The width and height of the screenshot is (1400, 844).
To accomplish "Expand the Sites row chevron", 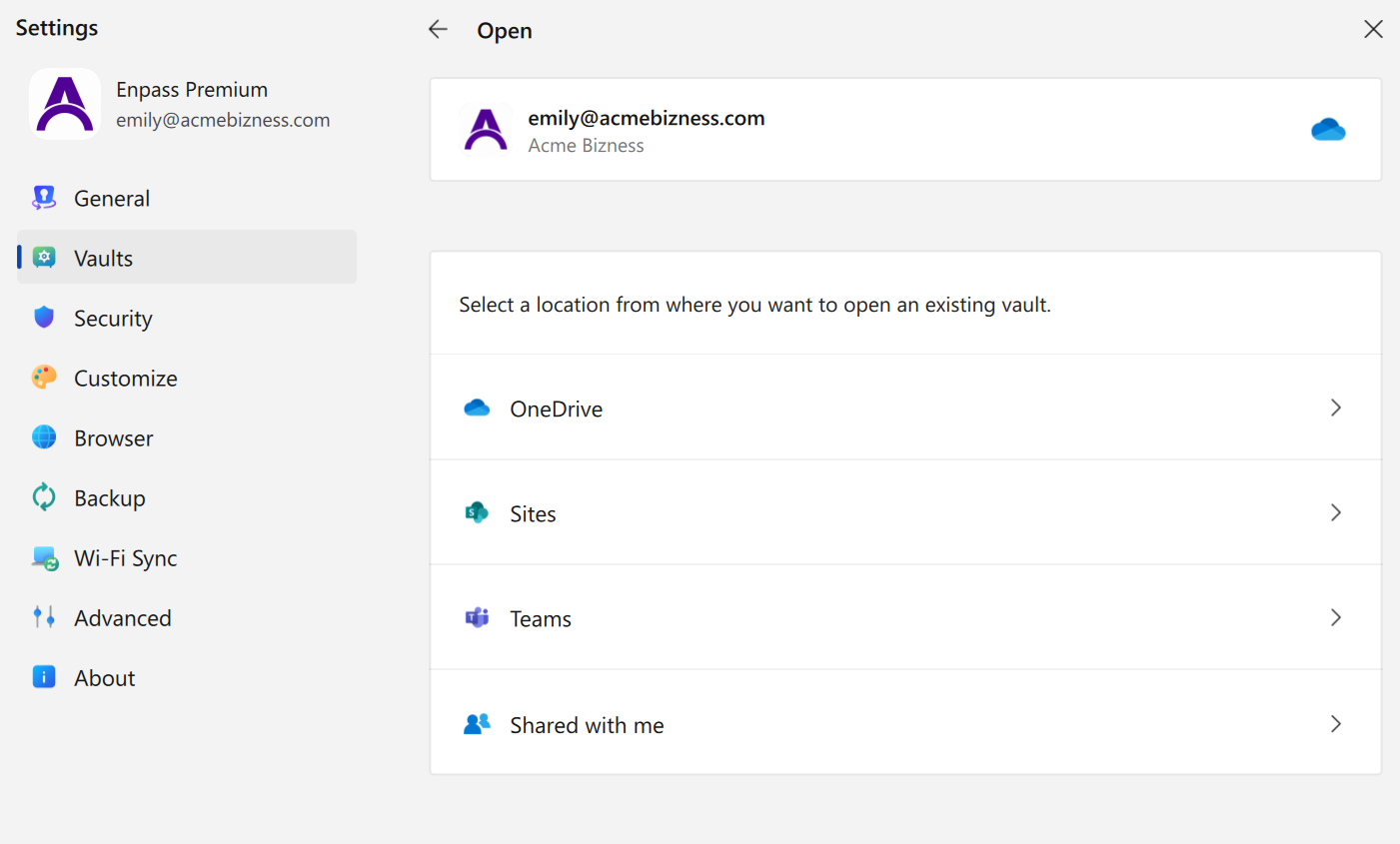I will [1336, 512].
